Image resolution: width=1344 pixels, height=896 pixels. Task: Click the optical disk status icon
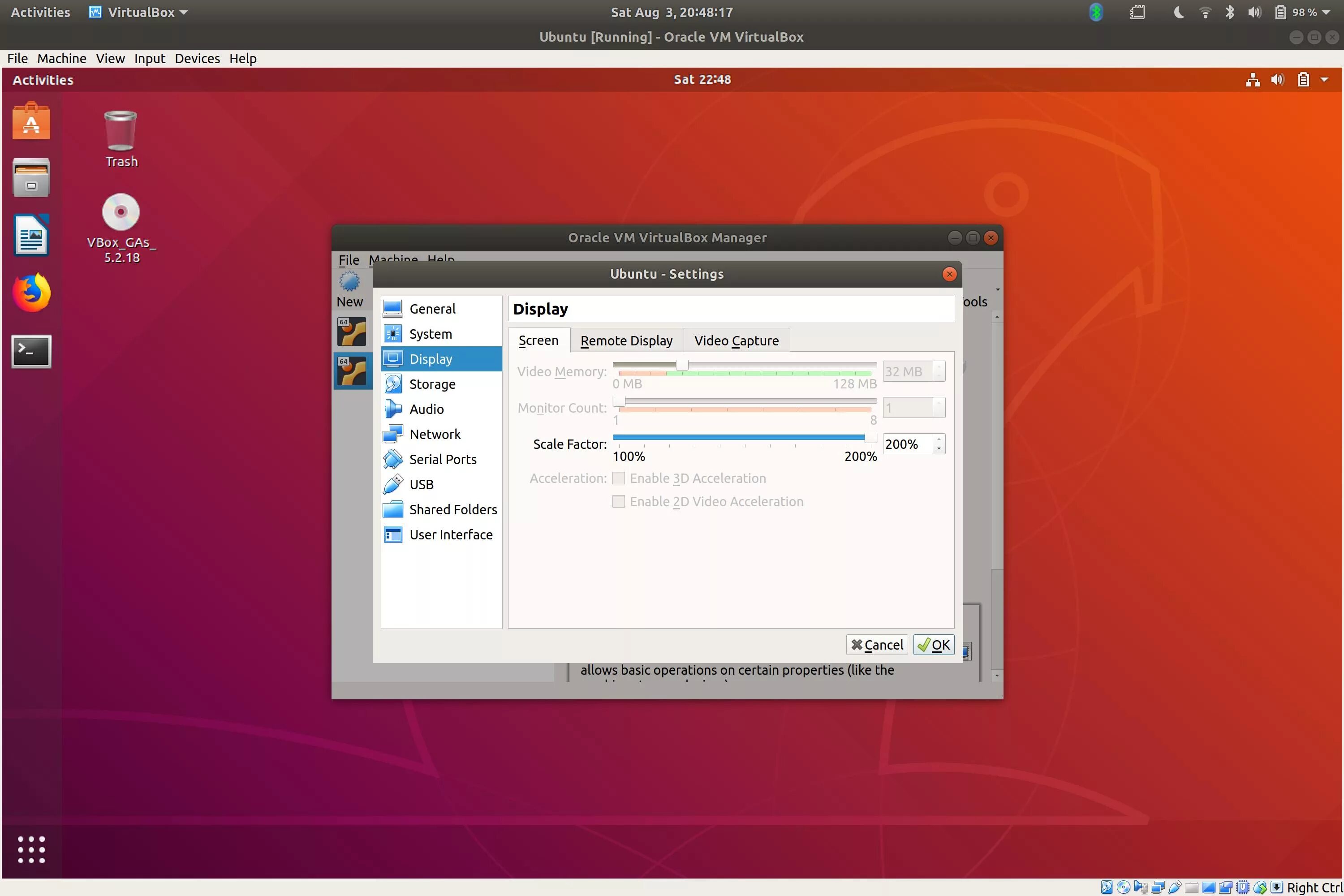1124,887
